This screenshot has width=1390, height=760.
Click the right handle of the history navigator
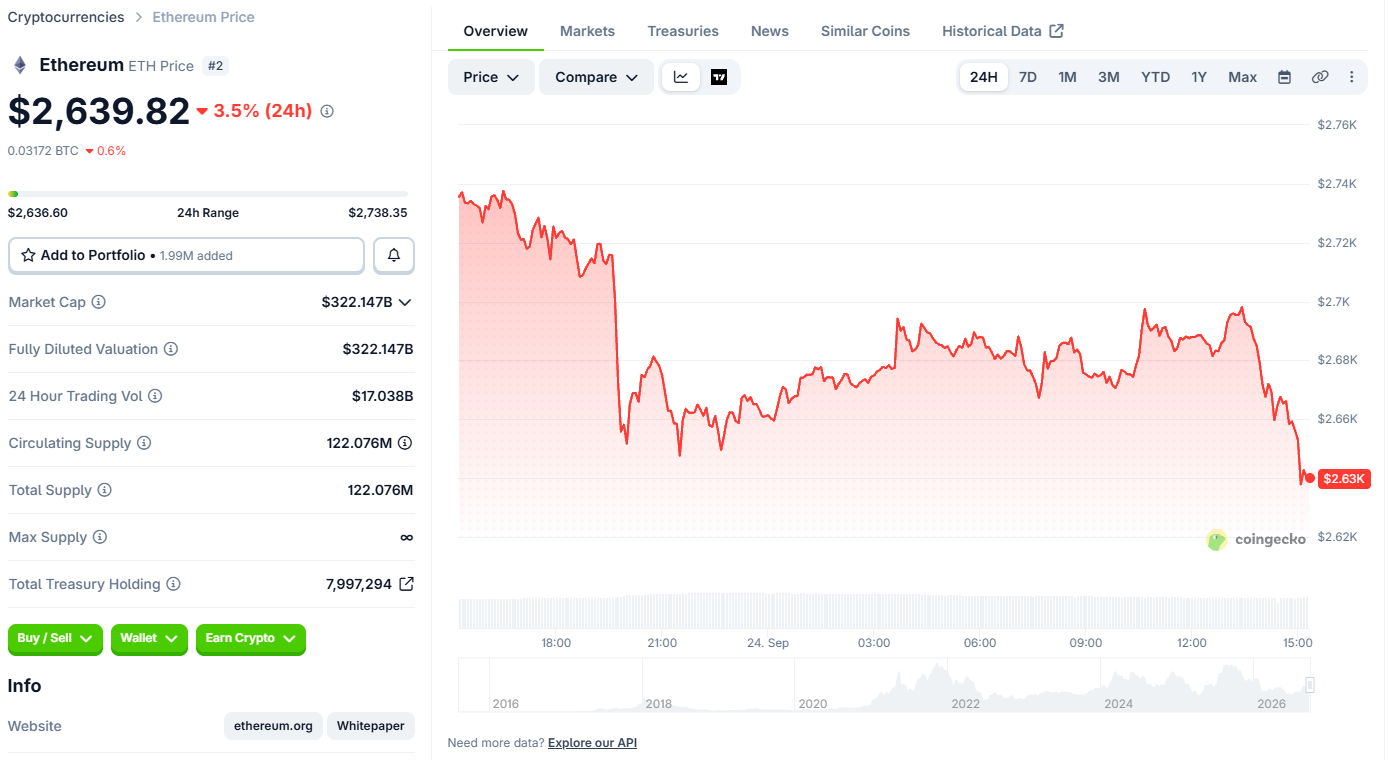coord(1310,685)
